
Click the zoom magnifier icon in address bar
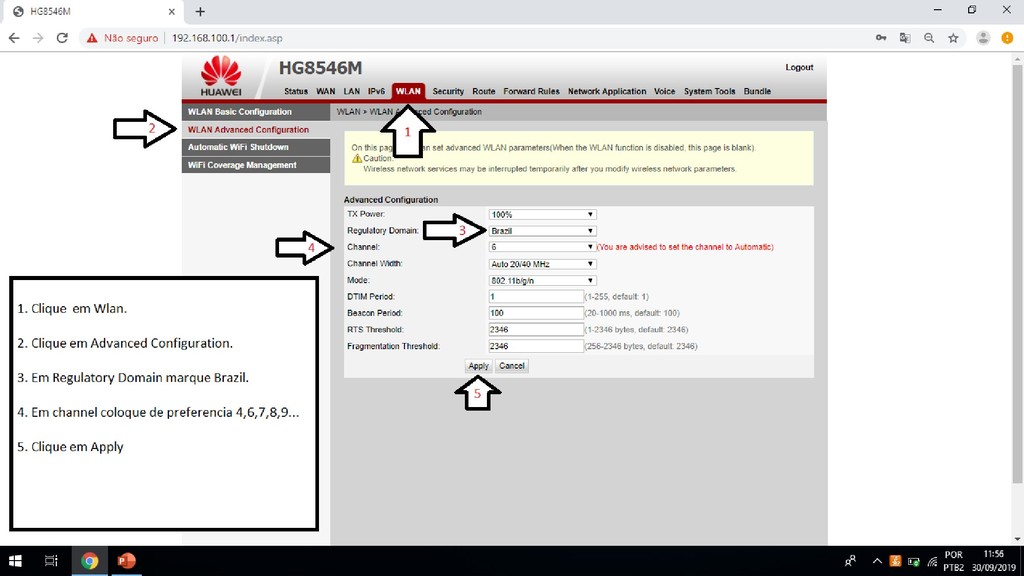[x=929, y=38]
